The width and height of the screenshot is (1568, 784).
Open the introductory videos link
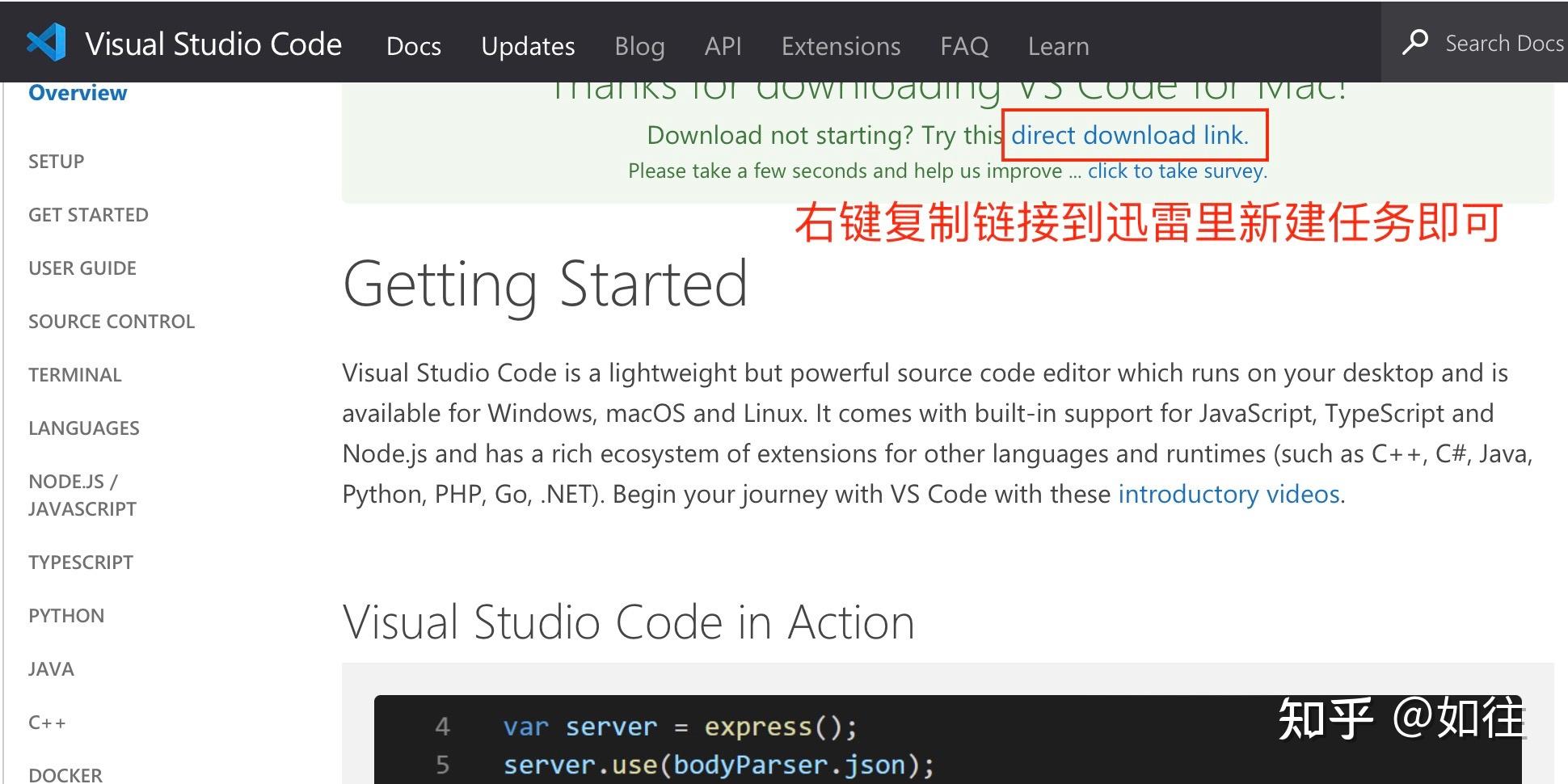click(1227, 494)
